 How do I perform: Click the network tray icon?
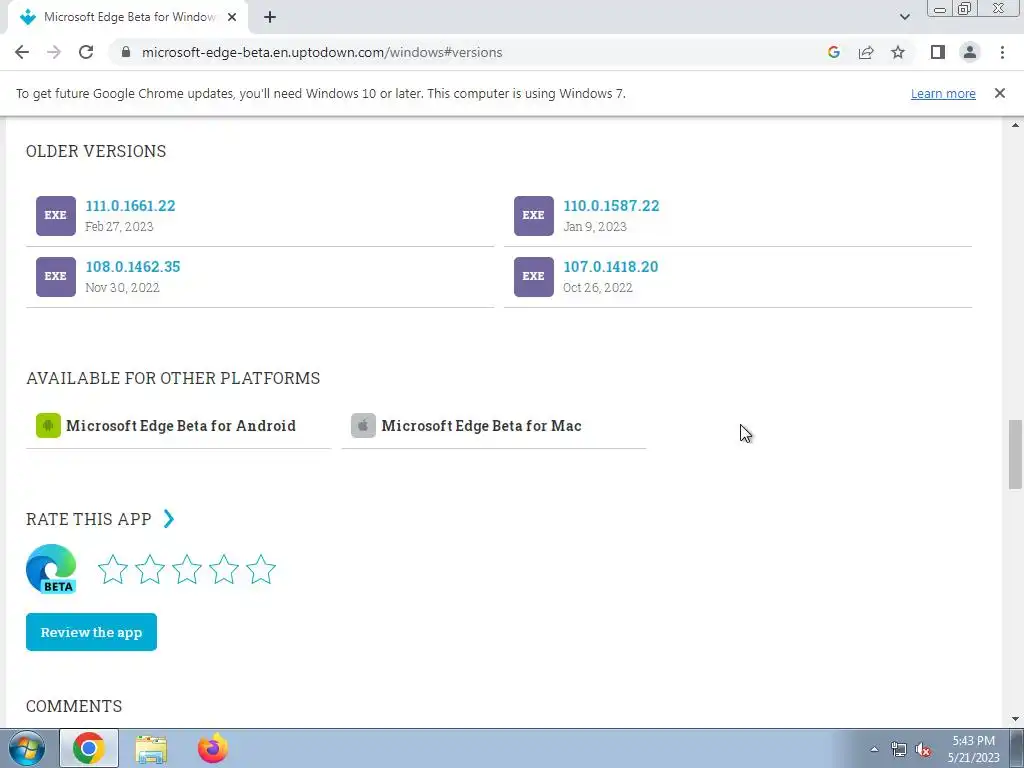(899, 750)
